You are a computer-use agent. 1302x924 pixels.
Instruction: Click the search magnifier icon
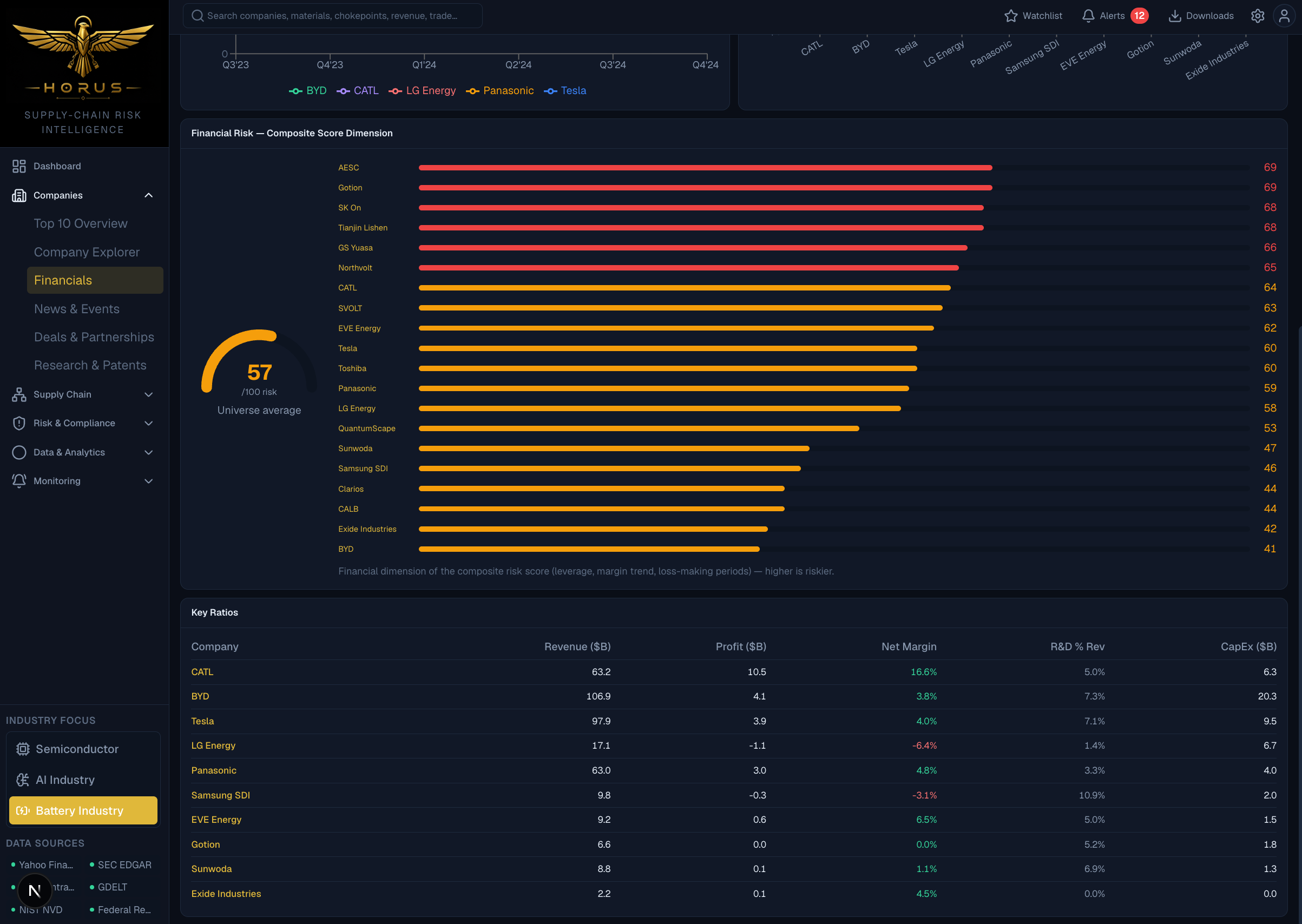click(198, 16)
